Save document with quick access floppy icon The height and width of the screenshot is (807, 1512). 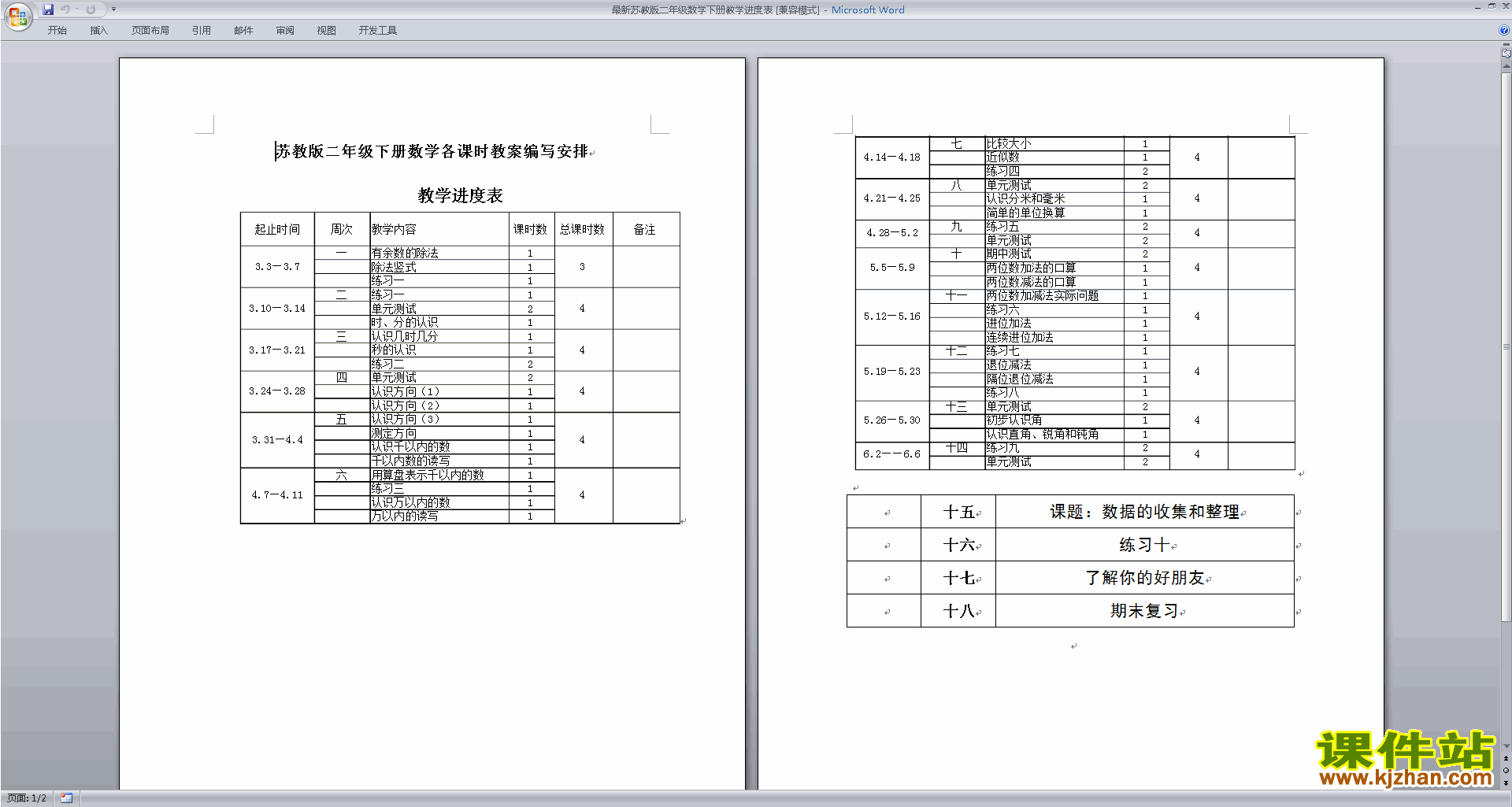point(48,9)
